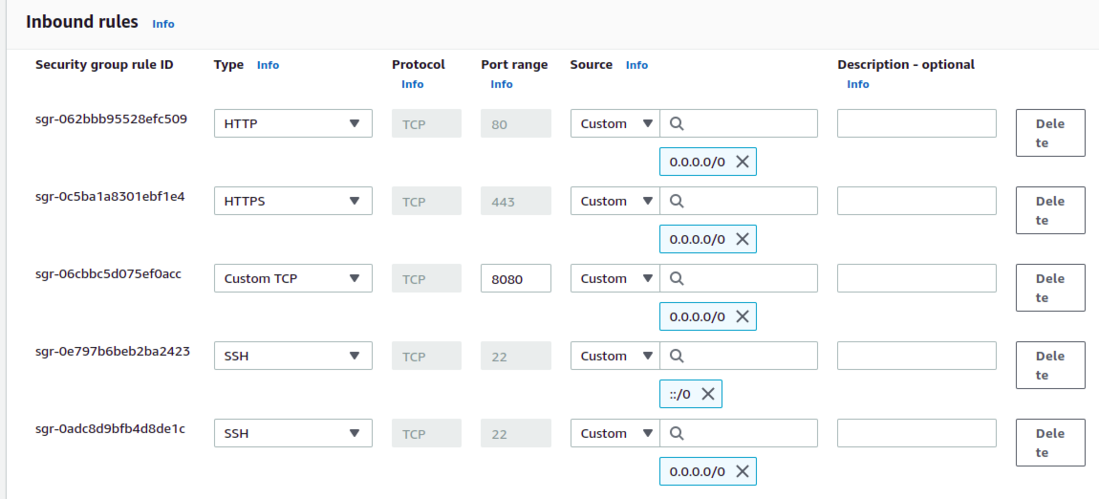The width and height of the screenshot is (1099, 499).
Task: Open the HTTP type dropdown
Action: click(x=293, y=124)
